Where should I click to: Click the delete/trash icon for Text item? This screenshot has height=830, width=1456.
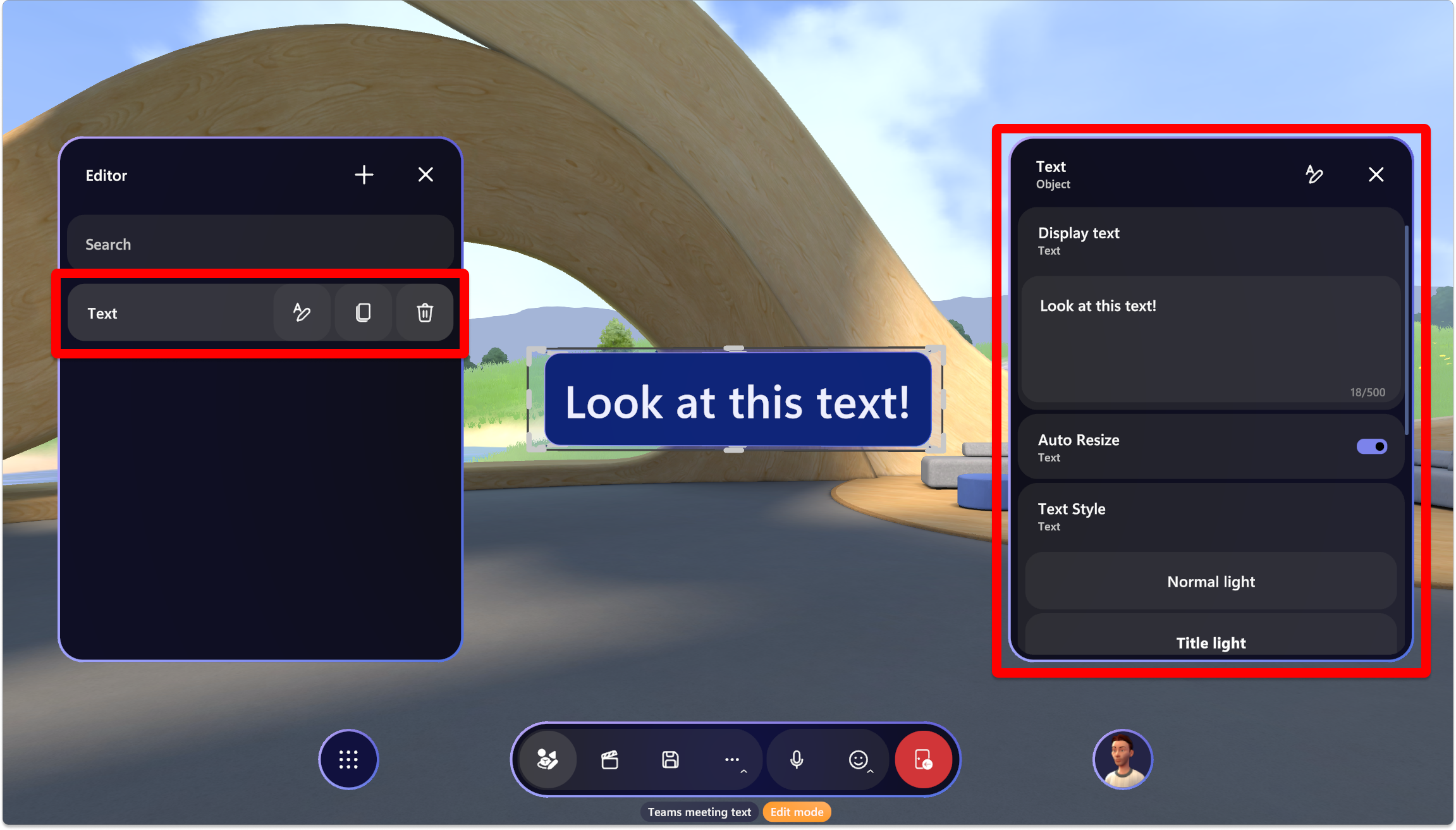(424, 312)
